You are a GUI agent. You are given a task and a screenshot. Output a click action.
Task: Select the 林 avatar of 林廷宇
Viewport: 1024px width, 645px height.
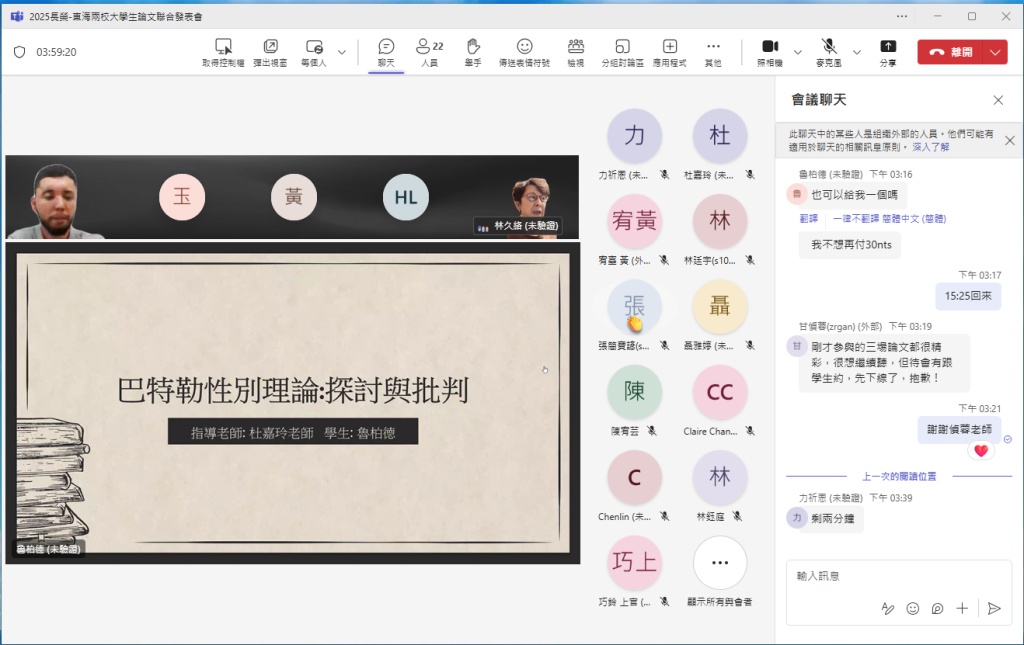coord(720,221)
